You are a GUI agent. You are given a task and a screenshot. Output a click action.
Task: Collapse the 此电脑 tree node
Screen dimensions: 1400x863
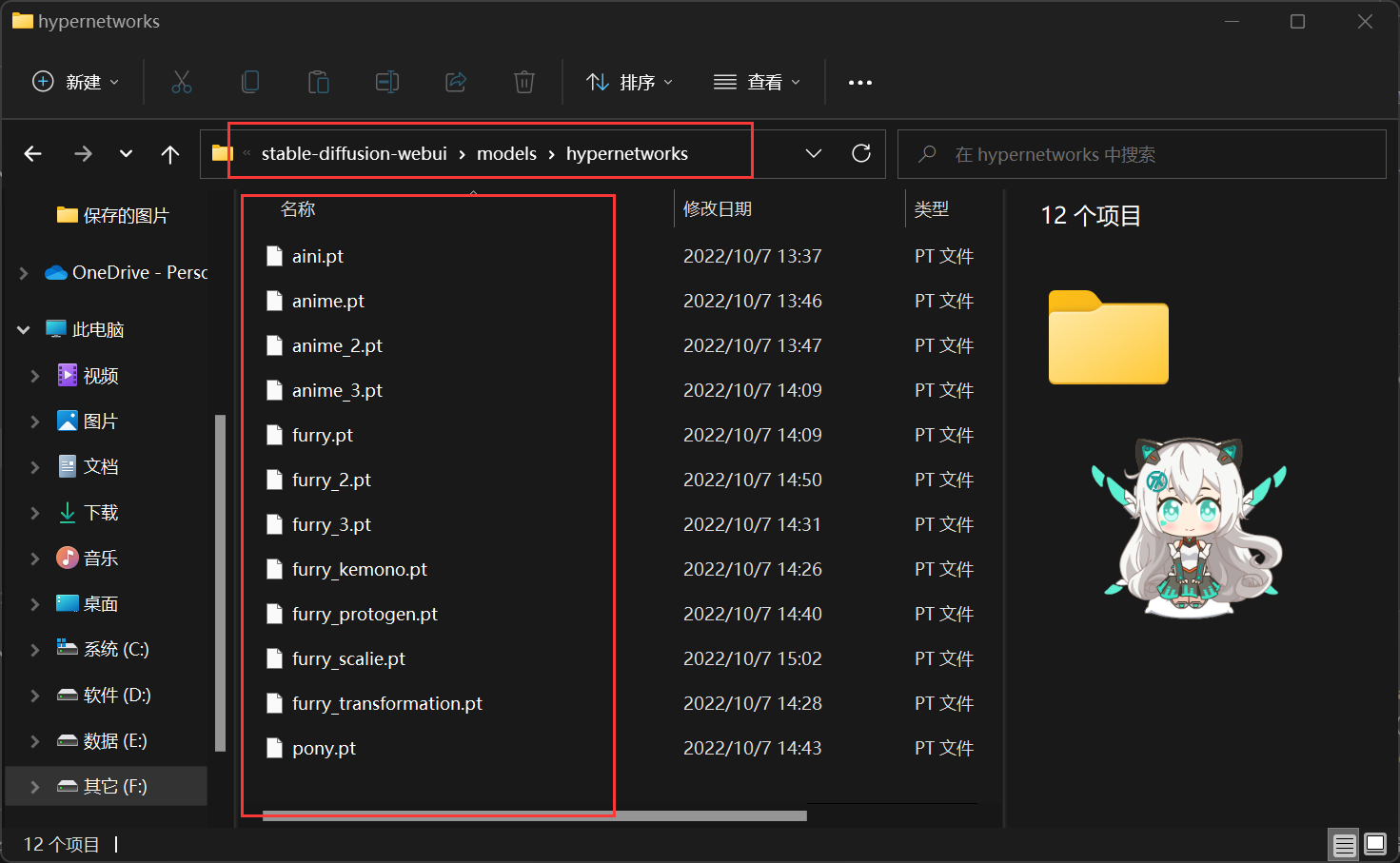(24, 330)
